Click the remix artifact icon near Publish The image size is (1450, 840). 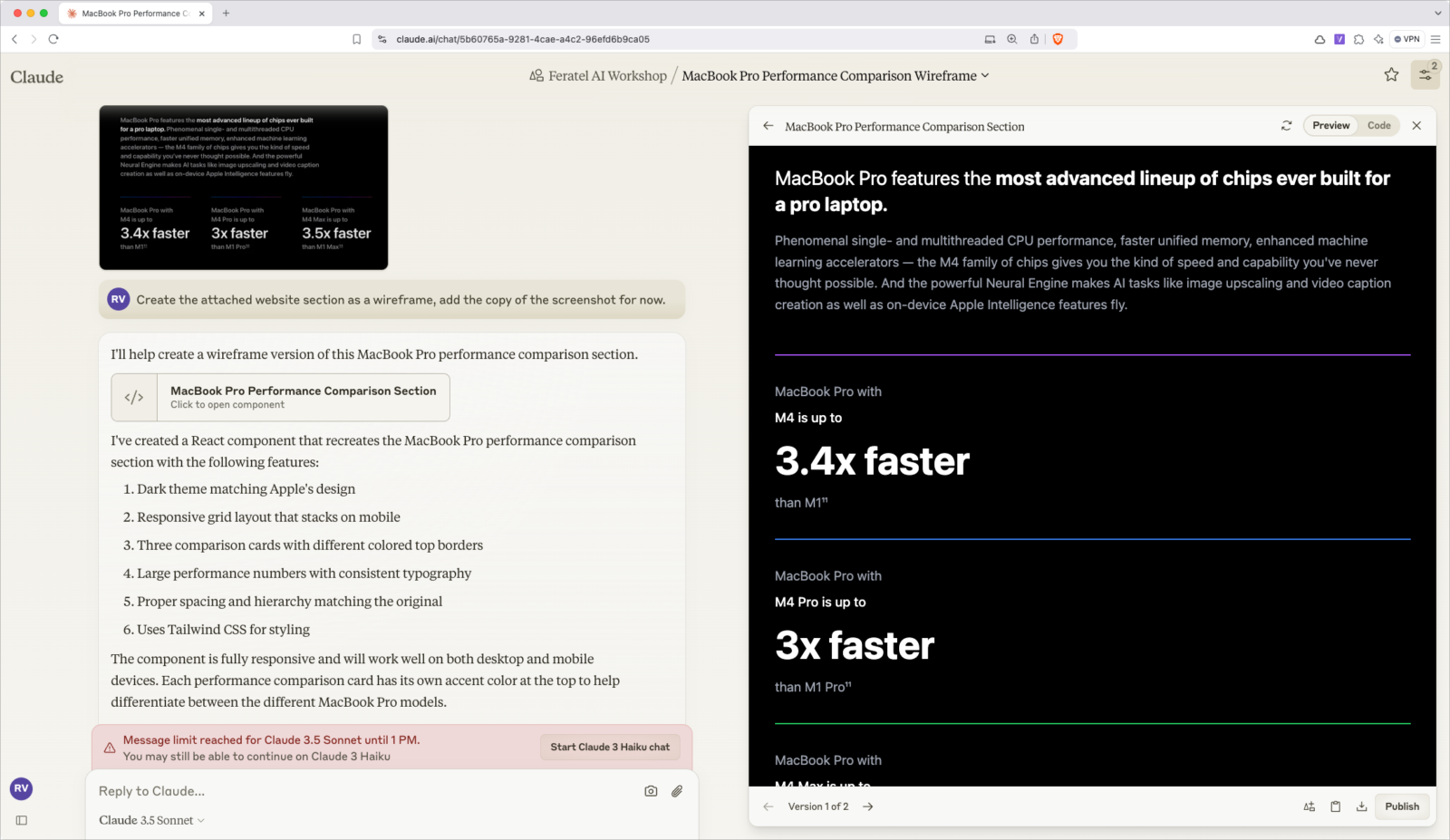point(1310,806)
